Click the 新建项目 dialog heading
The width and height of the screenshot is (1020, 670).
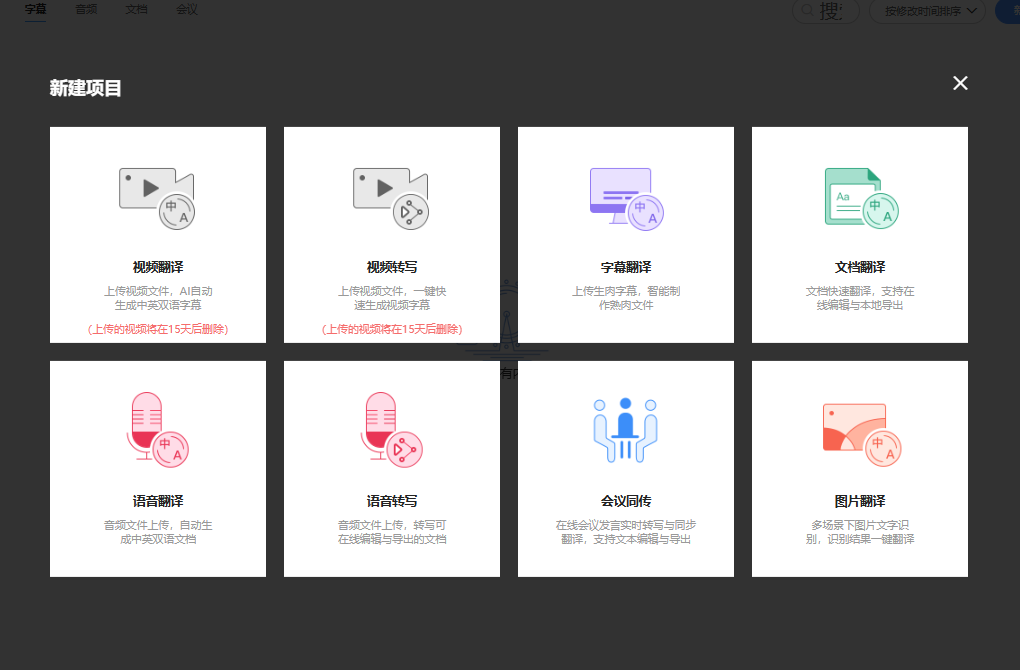pos(85,88)
